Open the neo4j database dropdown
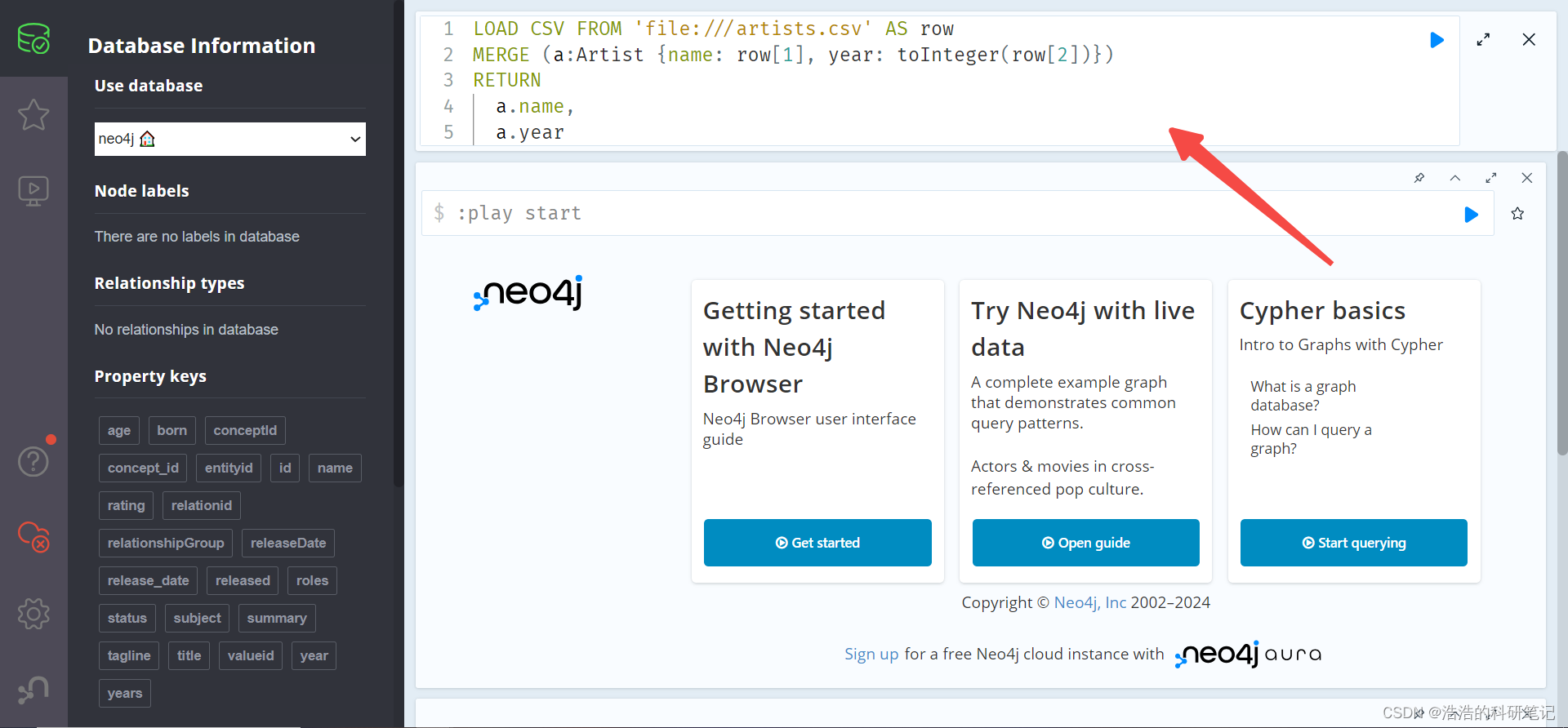Viewport: 1568px width, 728px height. point(230,139)
